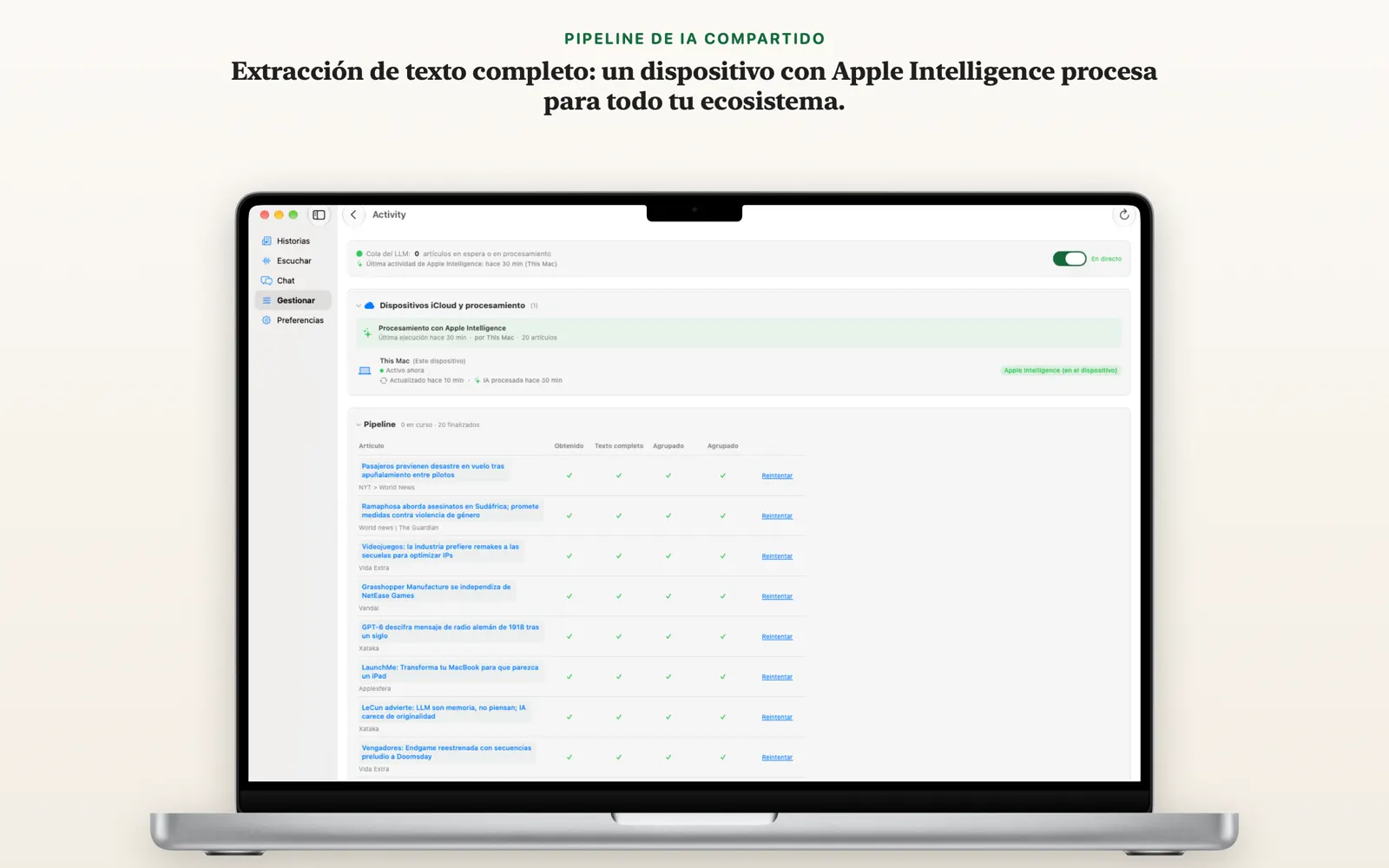Click the Historias sidebar icon
Image resolution: width=1389 pixels, height=868 pixels.
(x=267, y=241)
